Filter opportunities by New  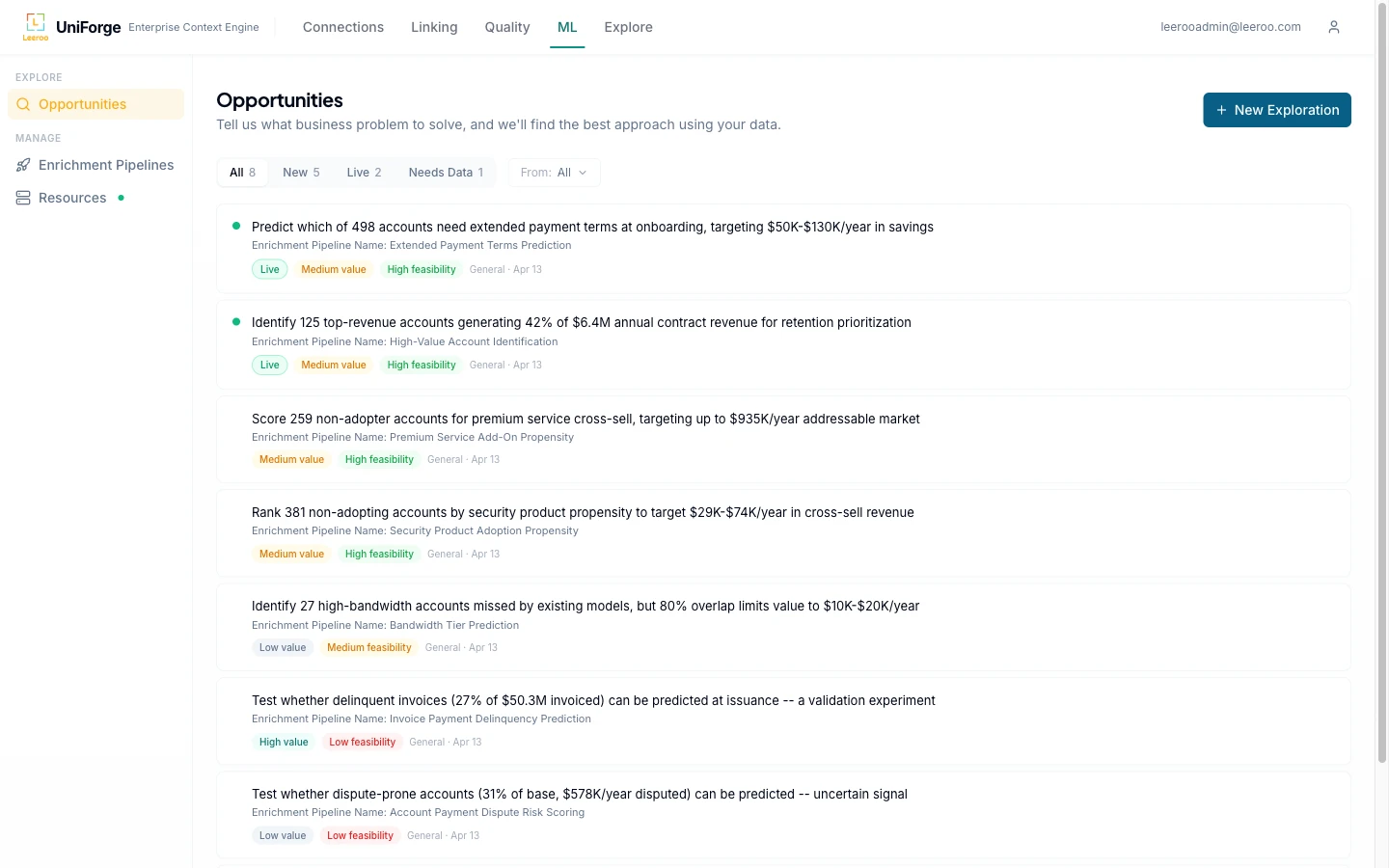(x=301, y=173)
